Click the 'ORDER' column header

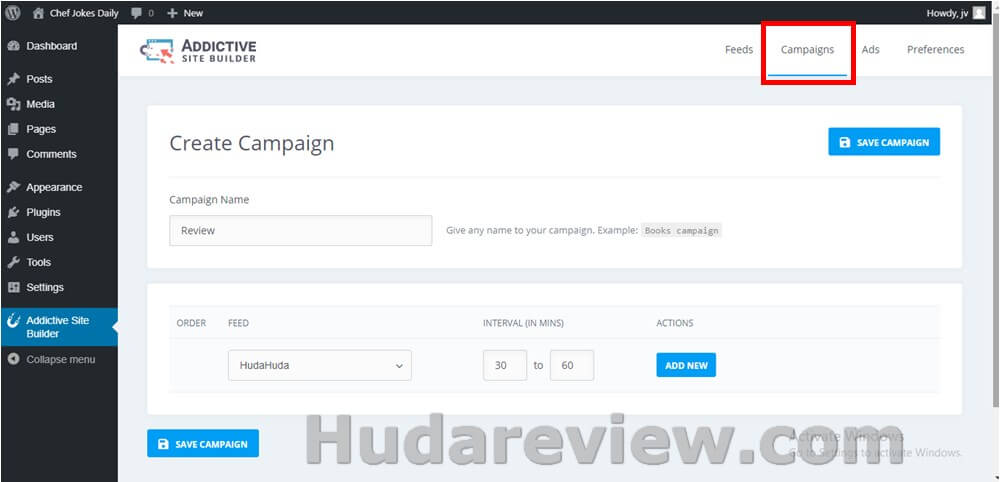click(191, 323)
